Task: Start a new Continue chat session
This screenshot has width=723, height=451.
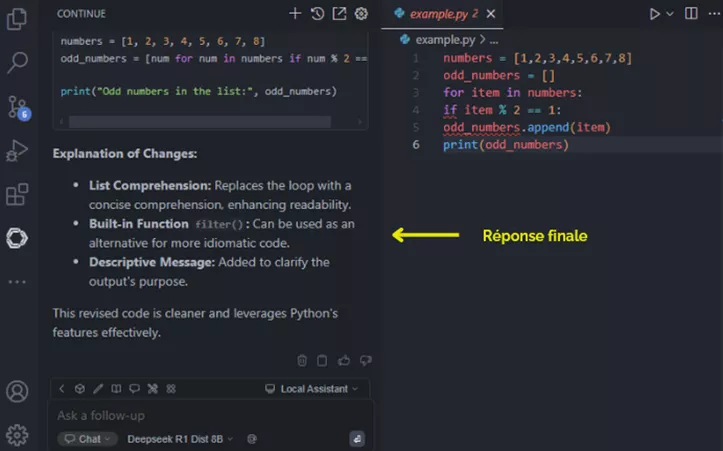Action: tap(295, 14)
